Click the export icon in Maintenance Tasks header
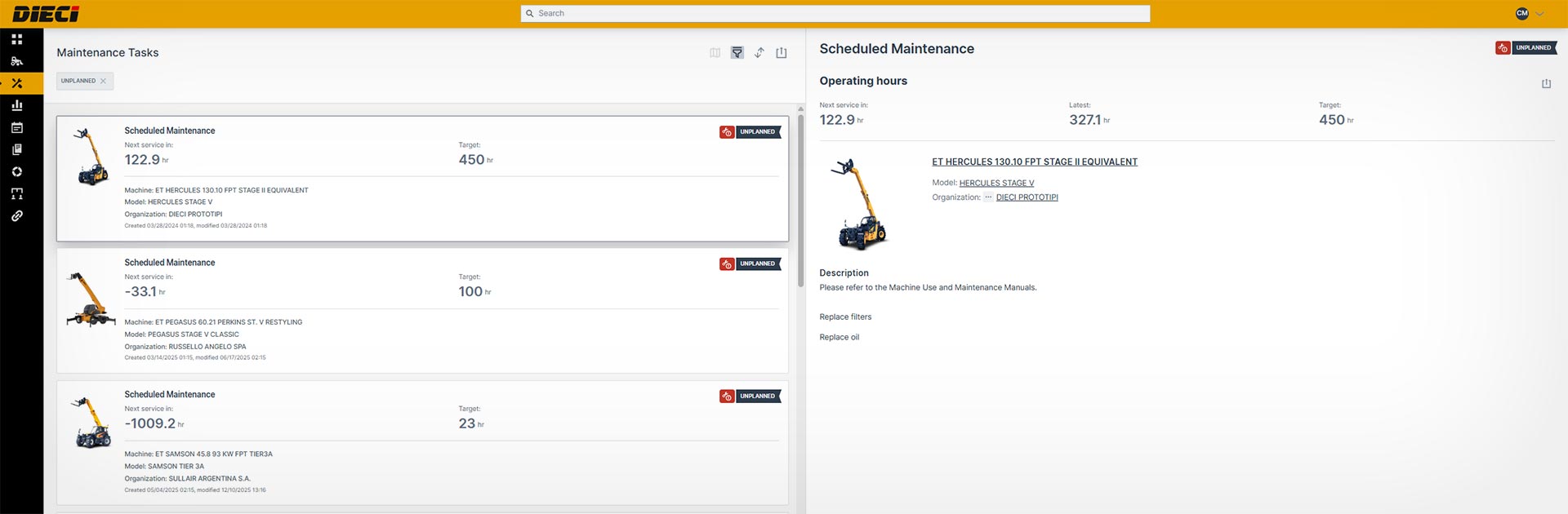 click(781, 52)
